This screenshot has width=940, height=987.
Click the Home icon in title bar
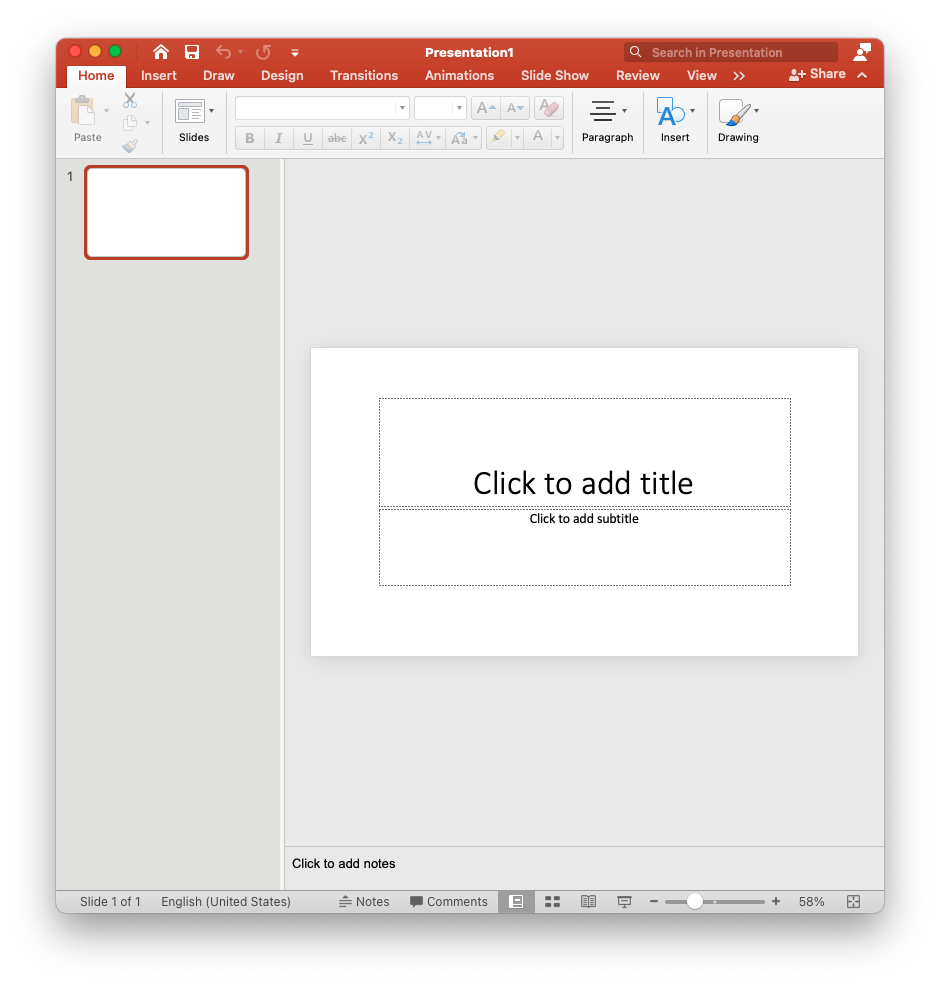tap(161, 52)
